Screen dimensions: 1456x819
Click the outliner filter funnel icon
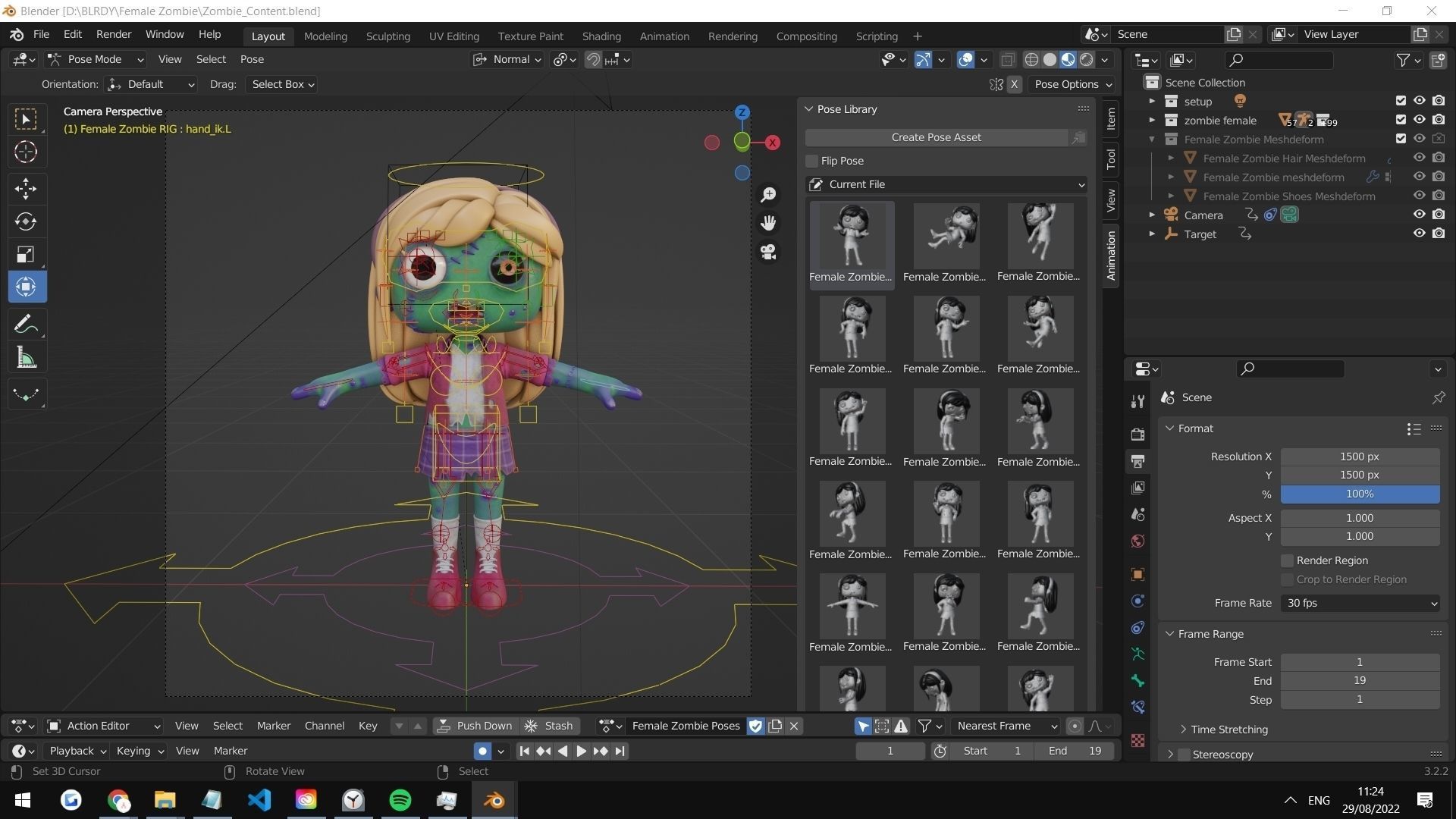pos(1403,60)
